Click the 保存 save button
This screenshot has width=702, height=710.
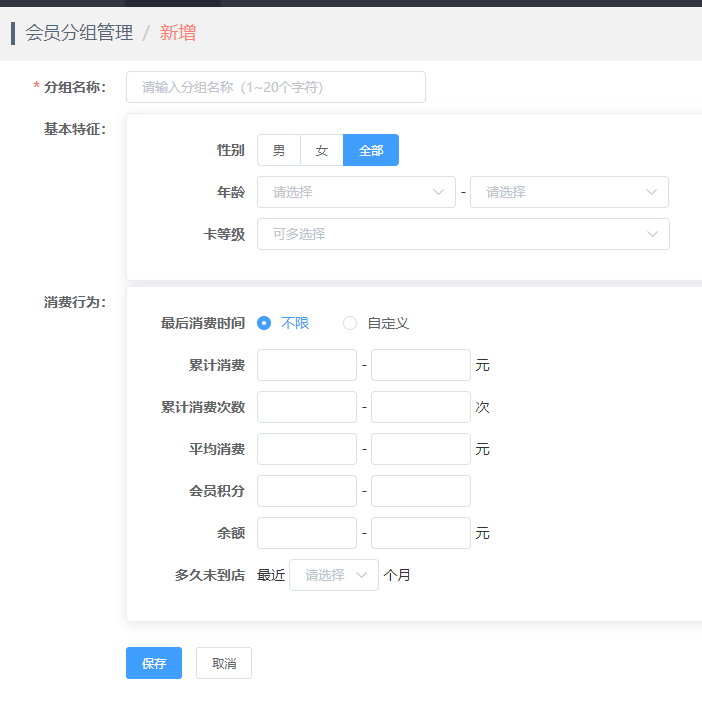coord(154,663)
